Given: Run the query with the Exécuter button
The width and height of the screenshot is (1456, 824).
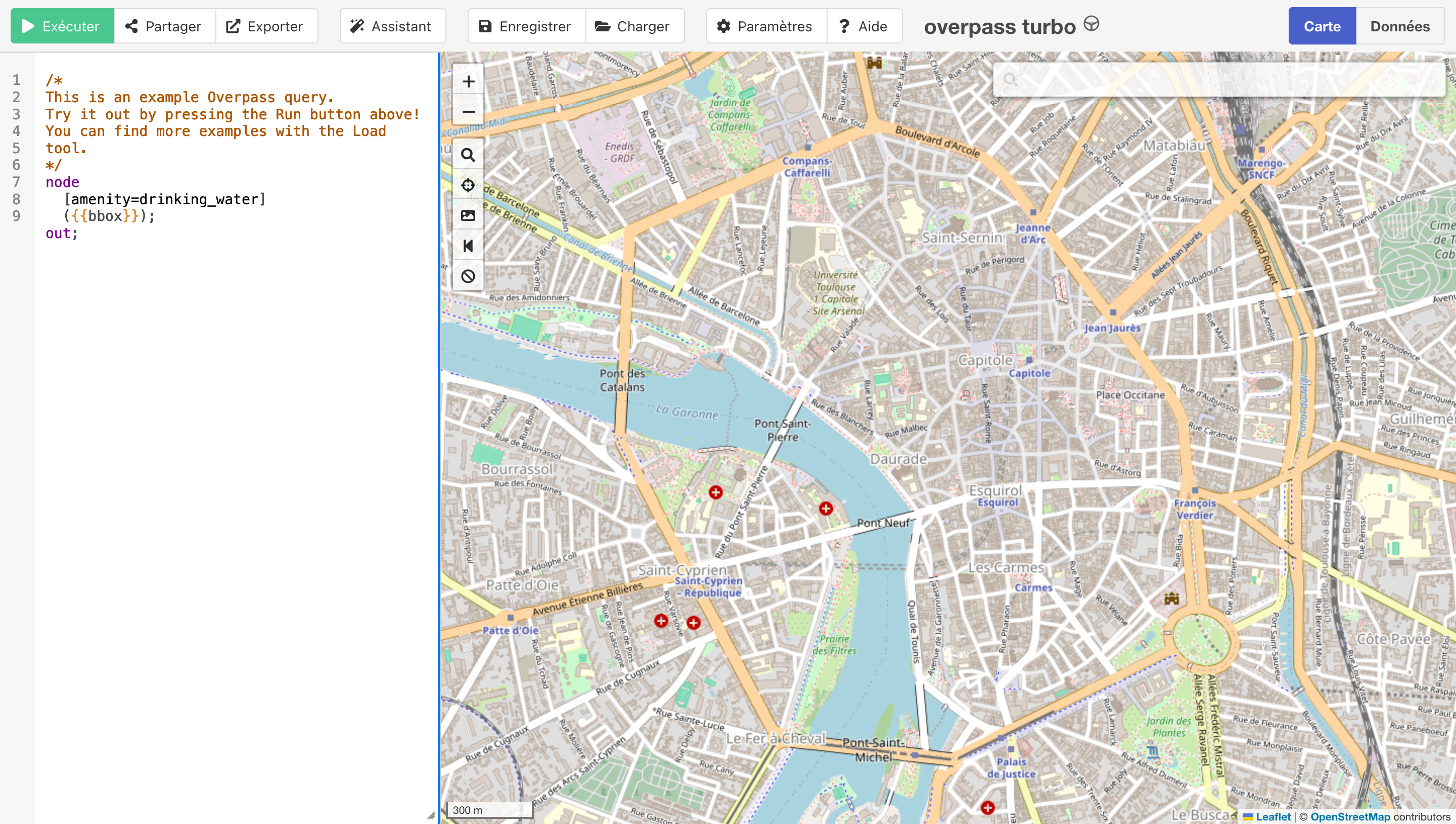Looking at the screenshot, I should 62,26.
